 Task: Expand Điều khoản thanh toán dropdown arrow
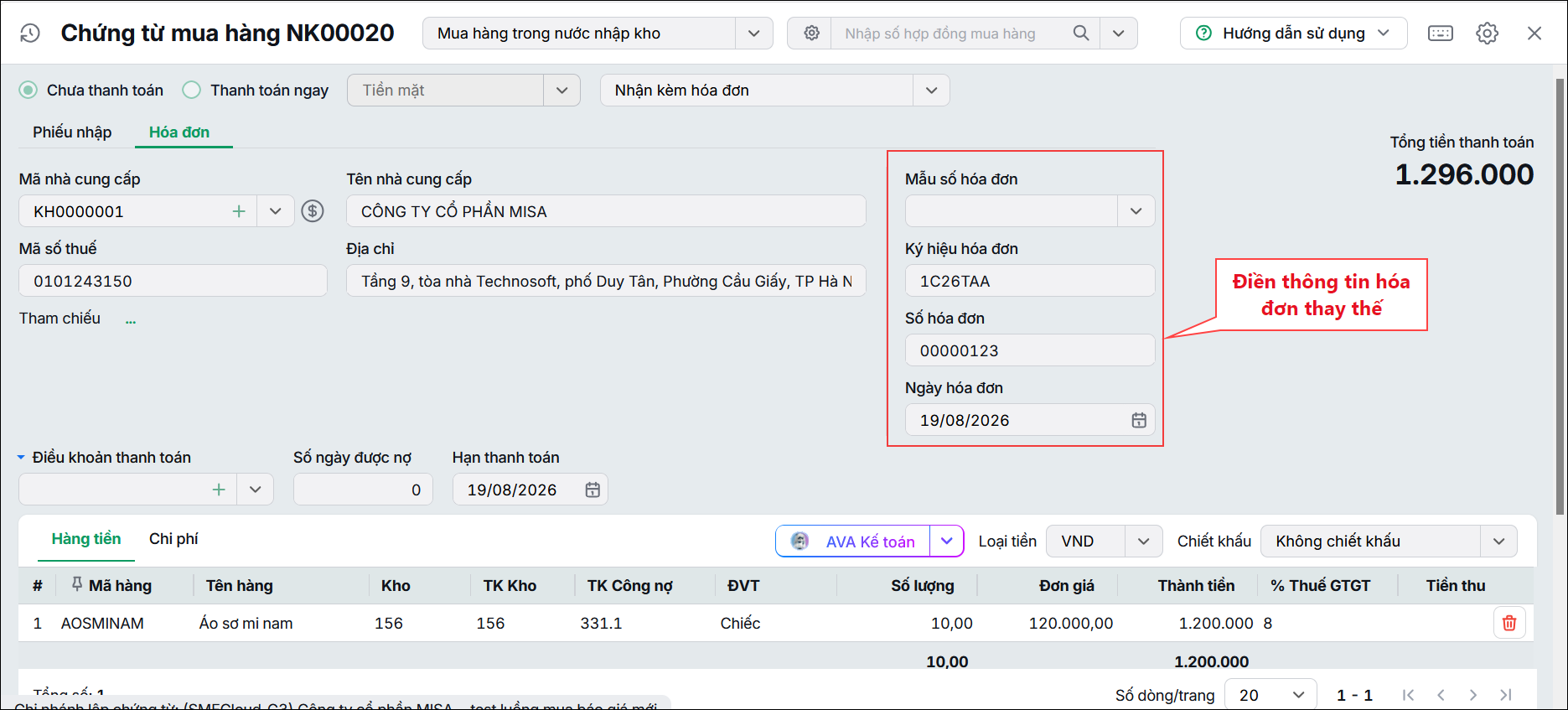[256, 490]
